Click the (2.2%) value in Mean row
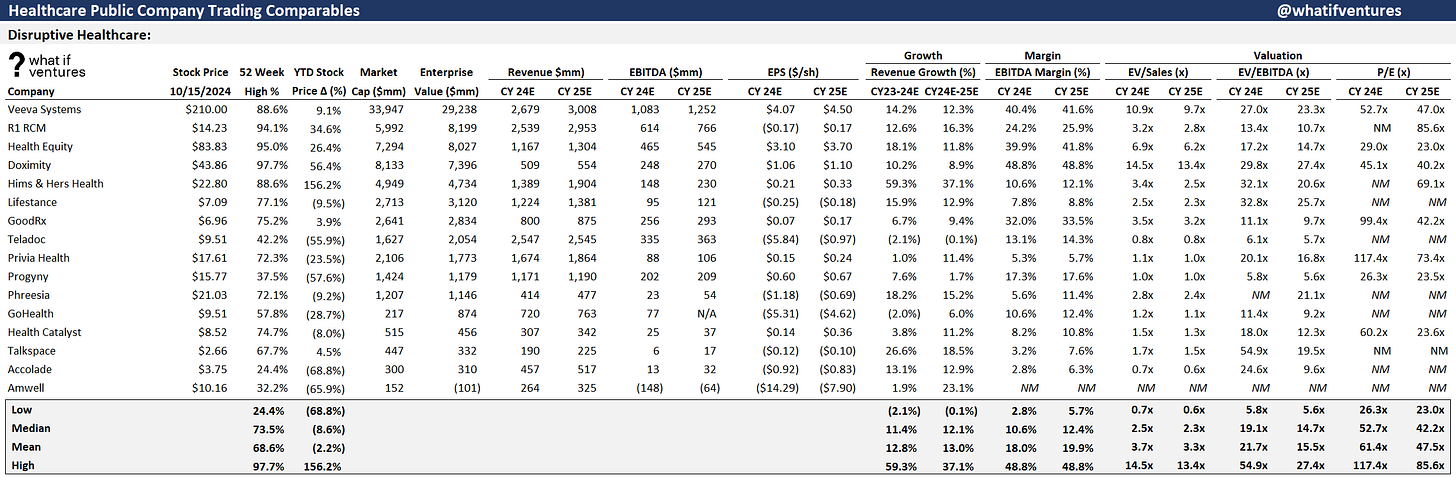The height and width of the screenshot is (478, 1456). click(326, 447)
